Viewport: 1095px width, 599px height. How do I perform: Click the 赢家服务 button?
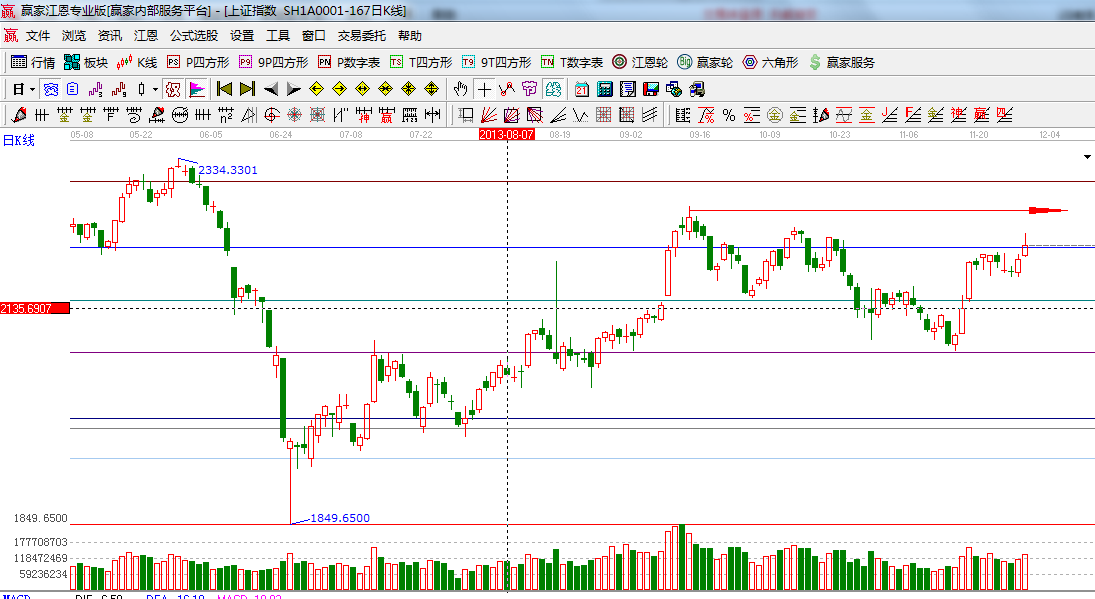842,62
